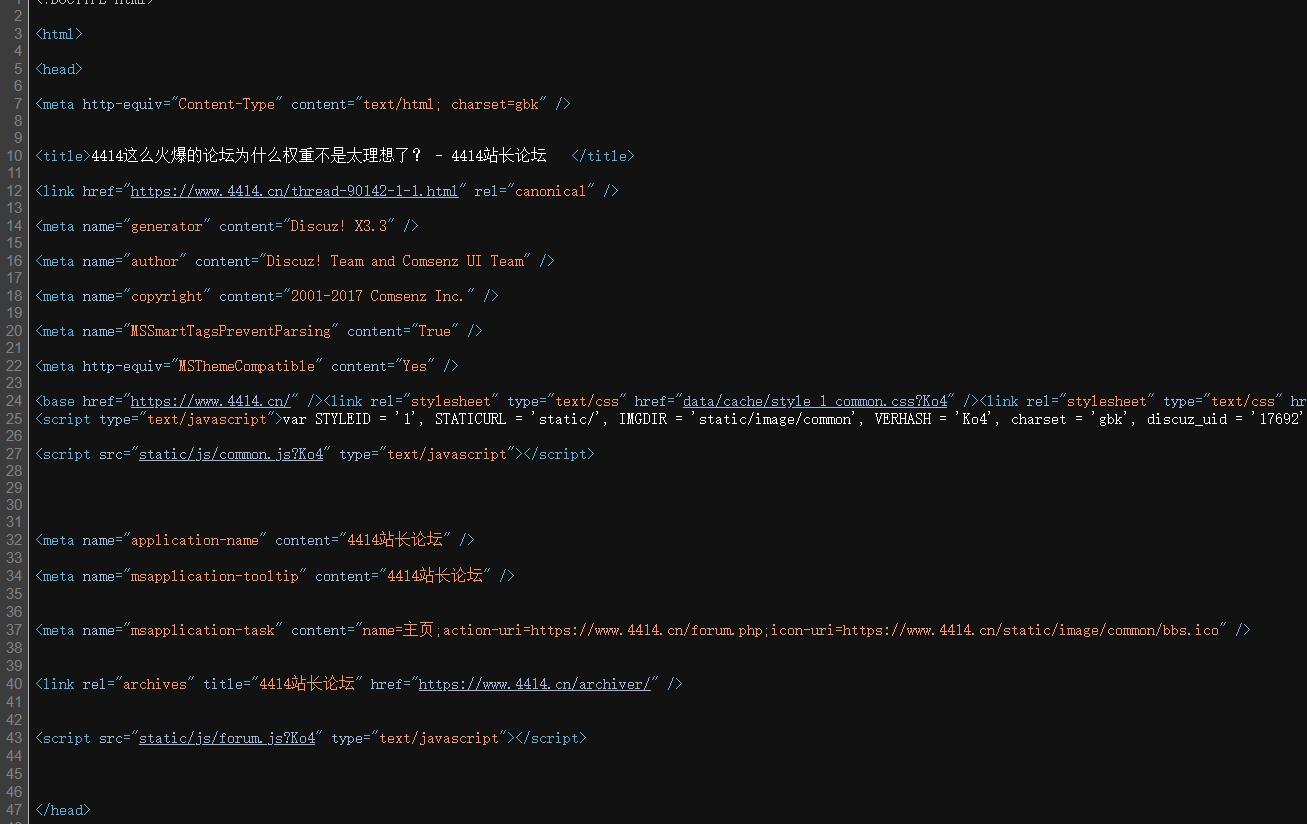The height and width of the screenshot is (824, 1307).
Task: Click line number 10 in the gutter
Action: click(x=14, y=156)
